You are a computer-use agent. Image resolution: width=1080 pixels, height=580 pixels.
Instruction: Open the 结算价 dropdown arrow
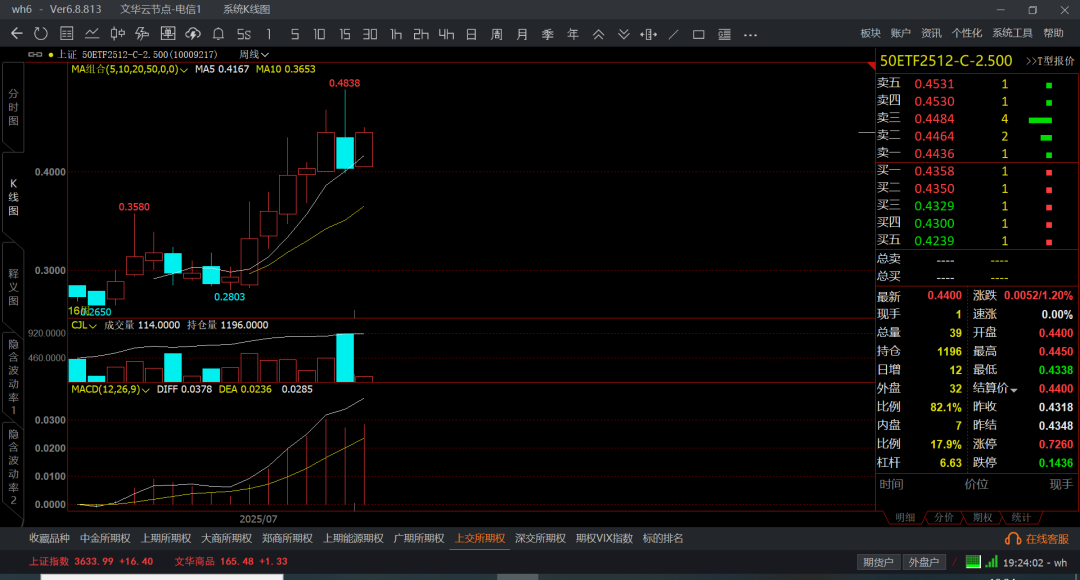pos(1014,390)
